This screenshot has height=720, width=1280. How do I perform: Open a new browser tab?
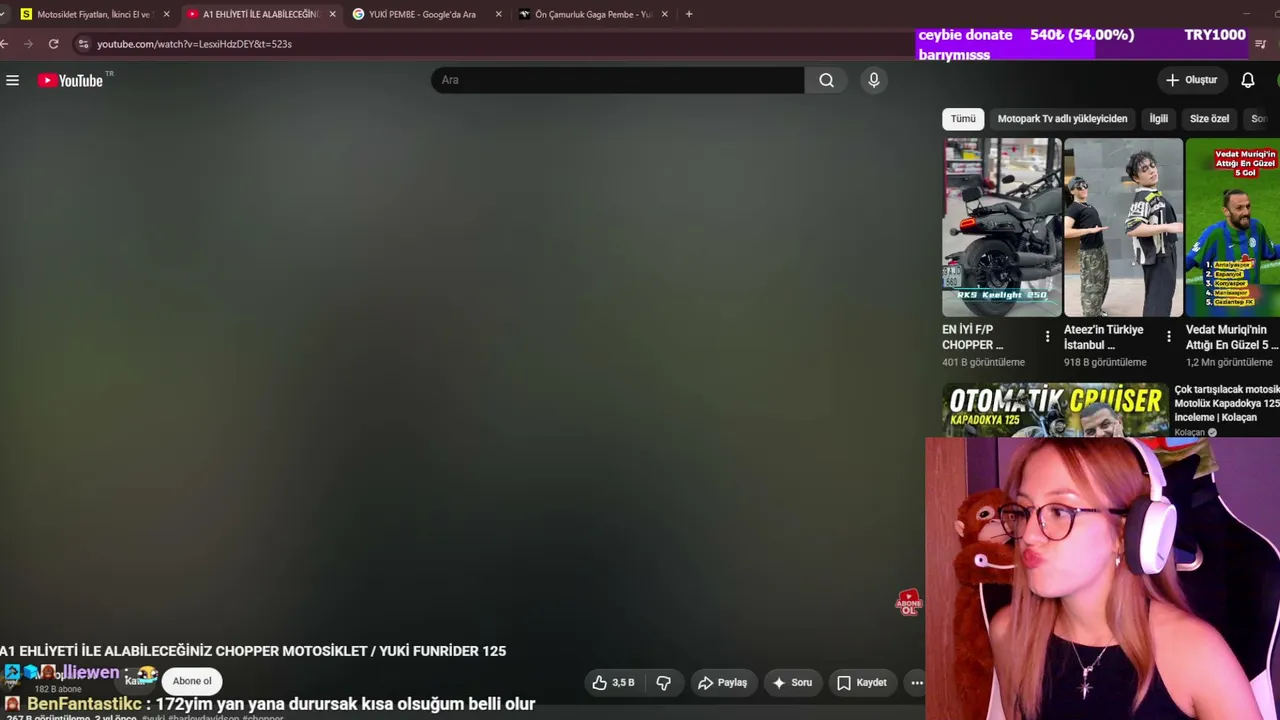coord(689,14)
